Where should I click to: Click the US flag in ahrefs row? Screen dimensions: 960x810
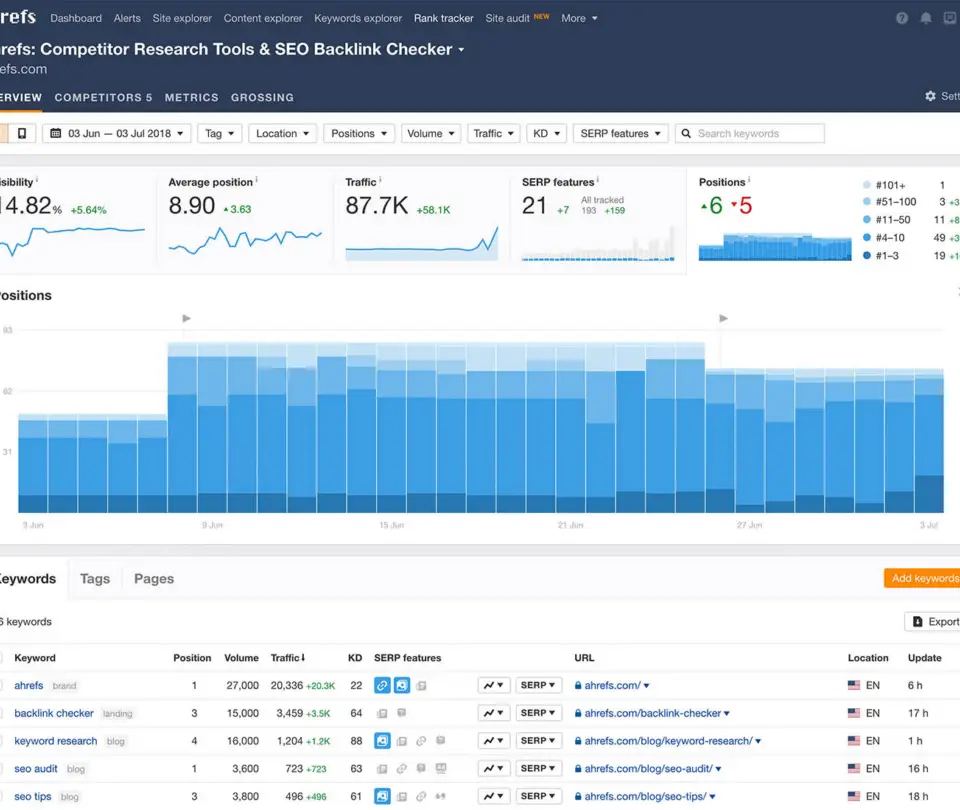854,685
